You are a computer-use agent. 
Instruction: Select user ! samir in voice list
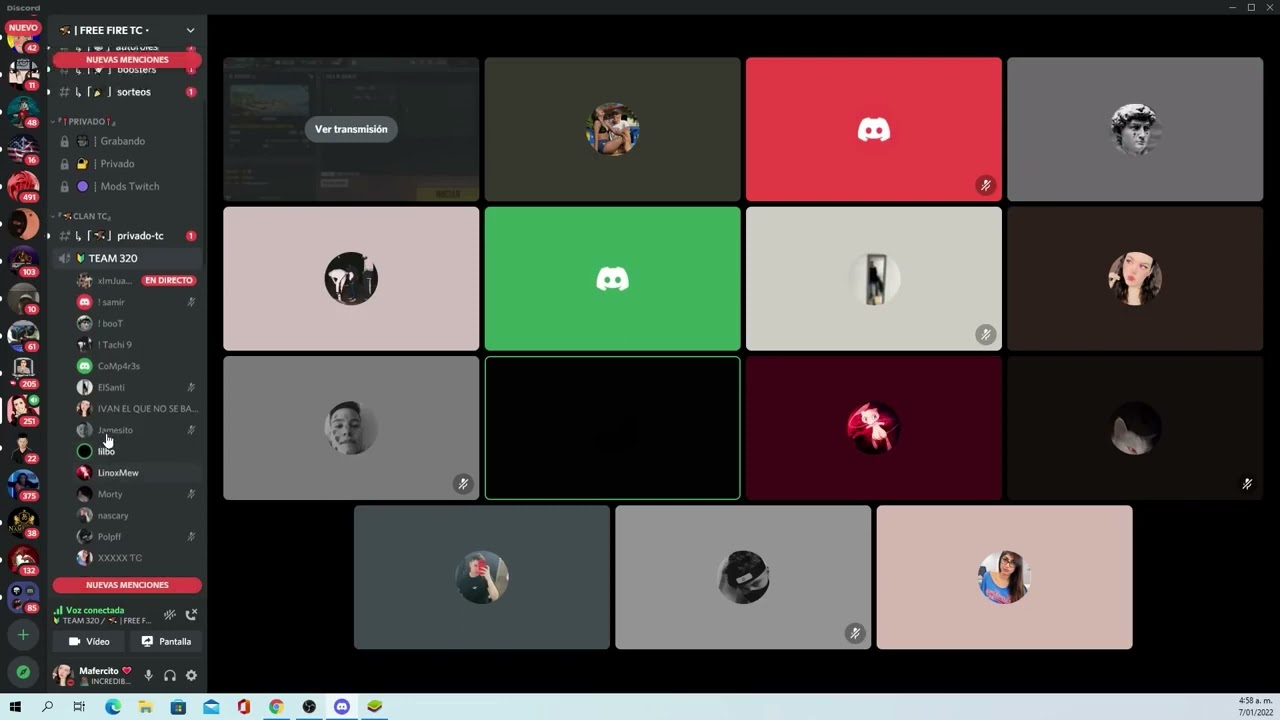(x=137, y=302)
